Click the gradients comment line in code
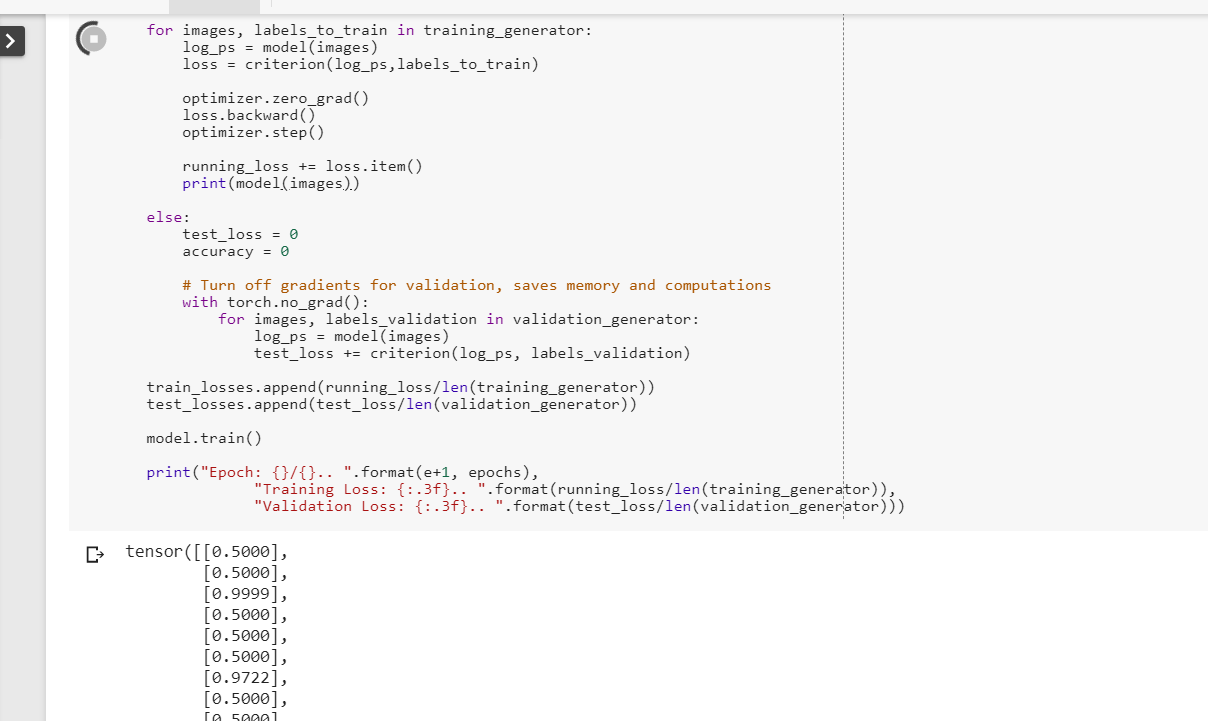 tap(476, 285)
